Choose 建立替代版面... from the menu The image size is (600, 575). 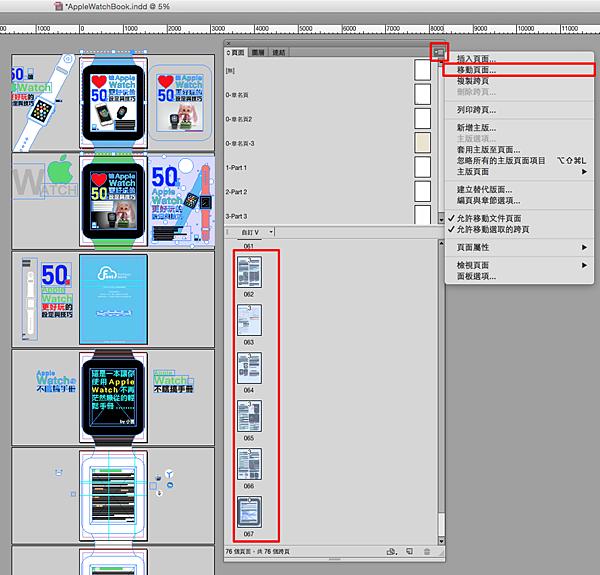pos(519,189)
